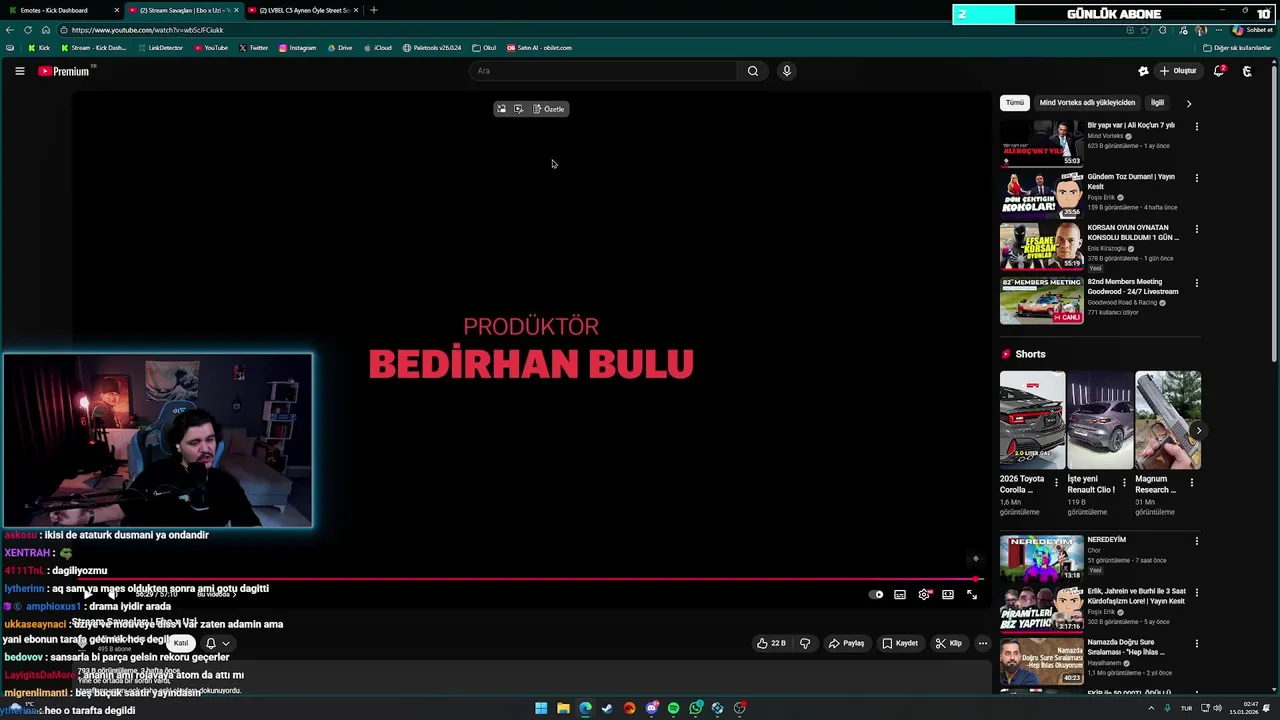1280x720 pixels.
Task: Go back in browser history
Action: (x=10, y=30)
